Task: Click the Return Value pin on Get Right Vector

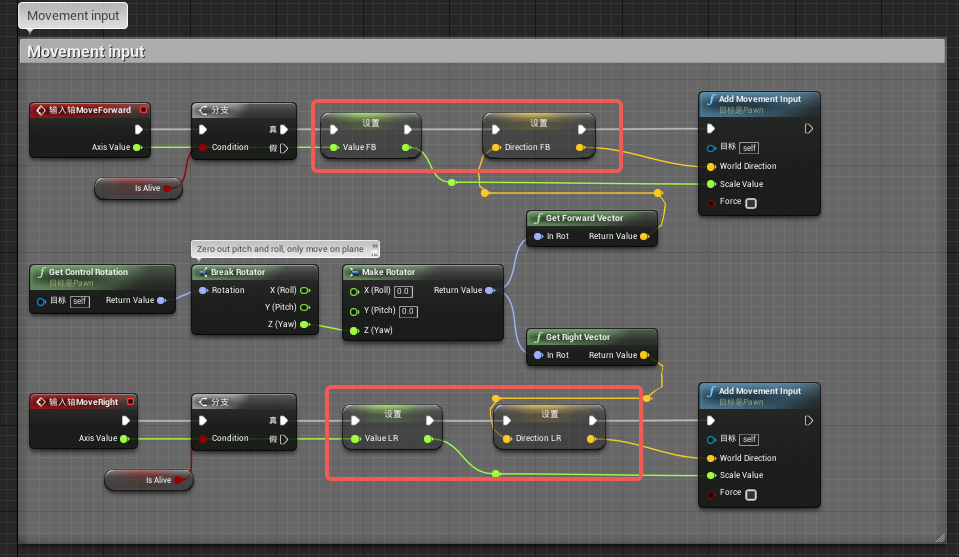Action: pos(644,355)
